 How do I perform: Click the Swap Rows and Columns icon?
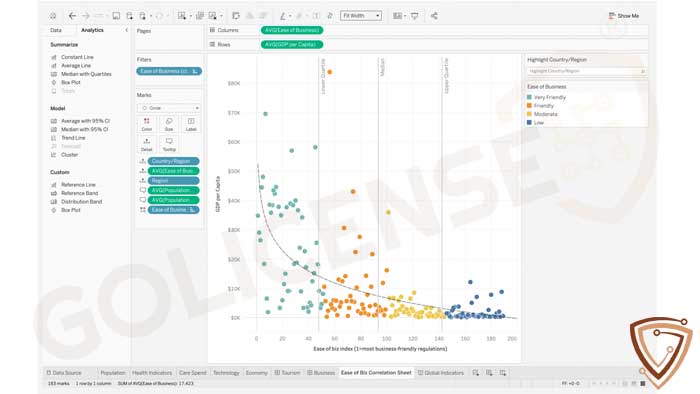click(x=236, y=16)
